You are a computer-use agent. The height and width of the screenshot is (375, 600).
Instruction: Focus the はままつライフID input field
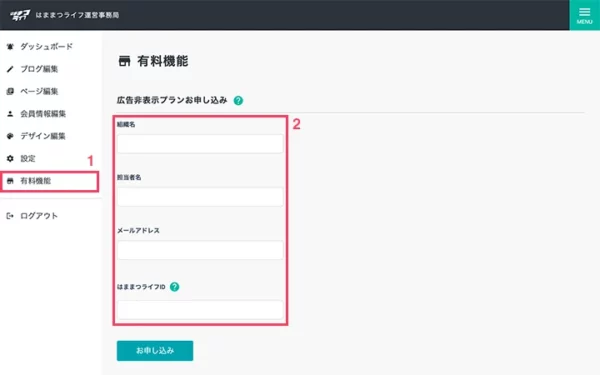[200, 310]
